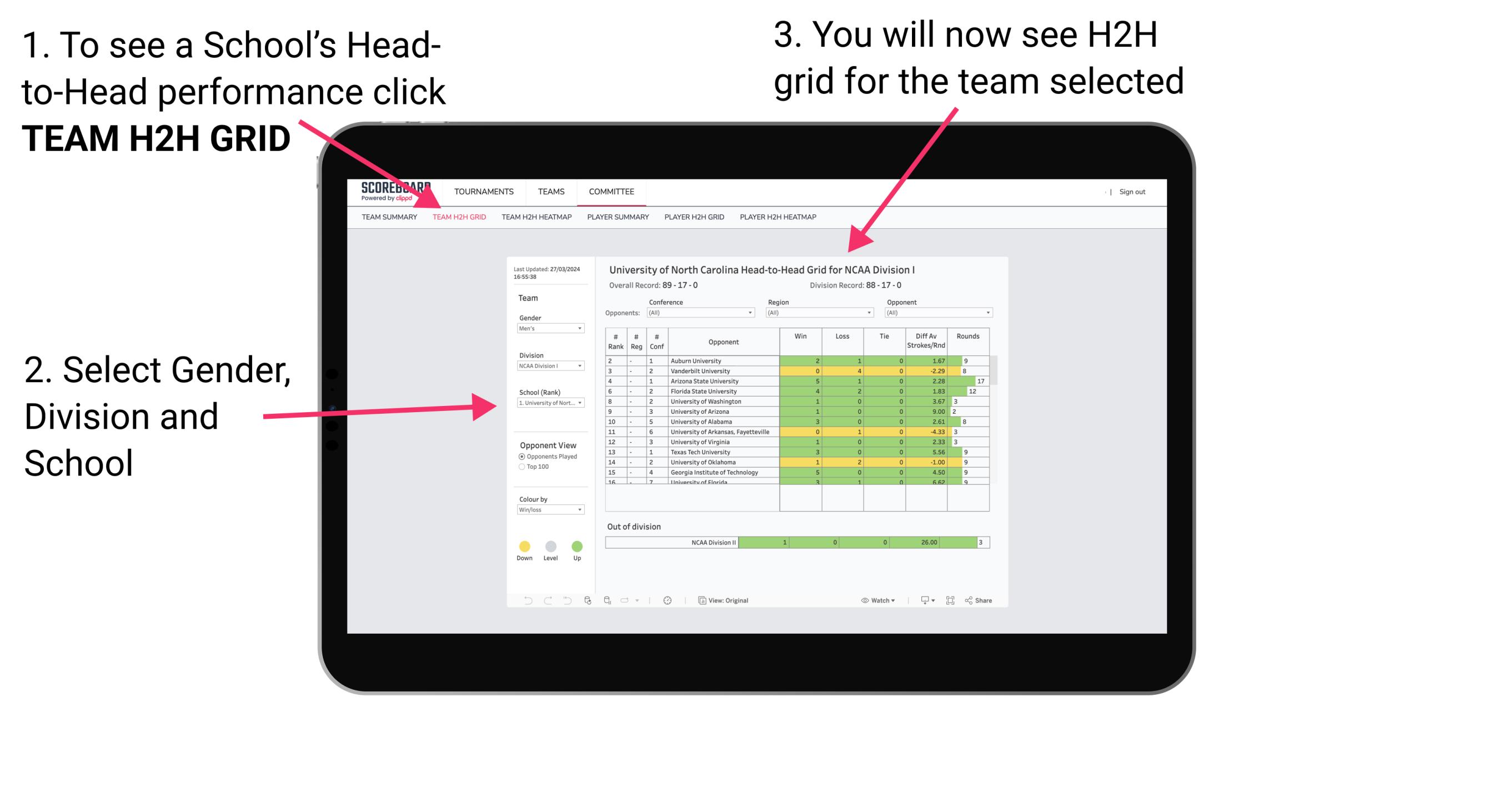The height and width of the screenshot is (812, 1509).
Task: Select the Top 100 radio button
Action: pos(521,467)
